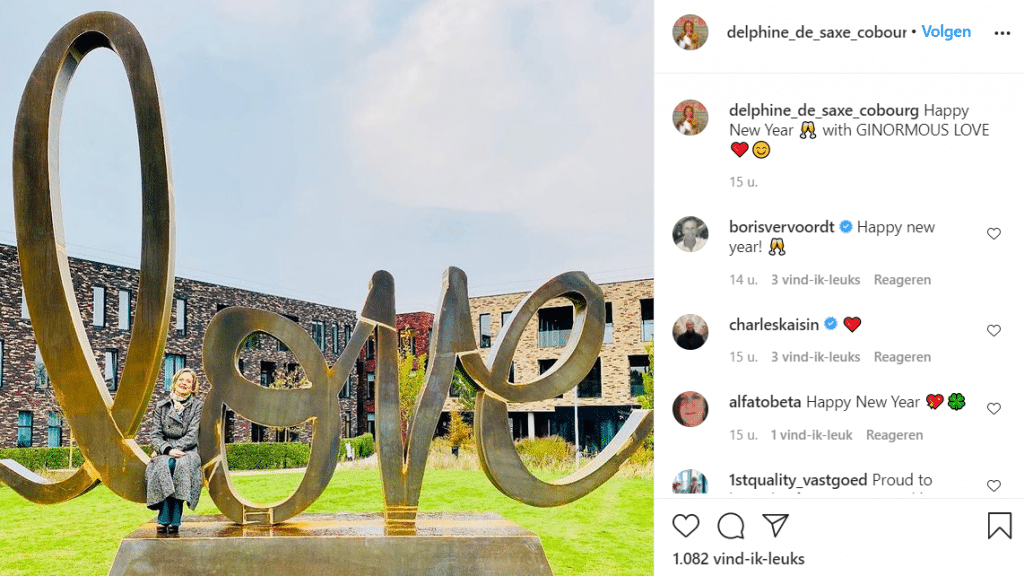Reply to charleskaisin's comment with Reageren
Screen dimensions: 1024x576
point(902,357)
